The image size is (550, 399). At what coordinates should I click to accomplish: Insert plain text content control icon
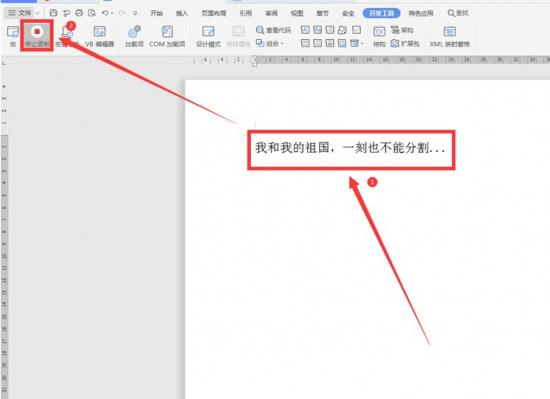[317, 30]
